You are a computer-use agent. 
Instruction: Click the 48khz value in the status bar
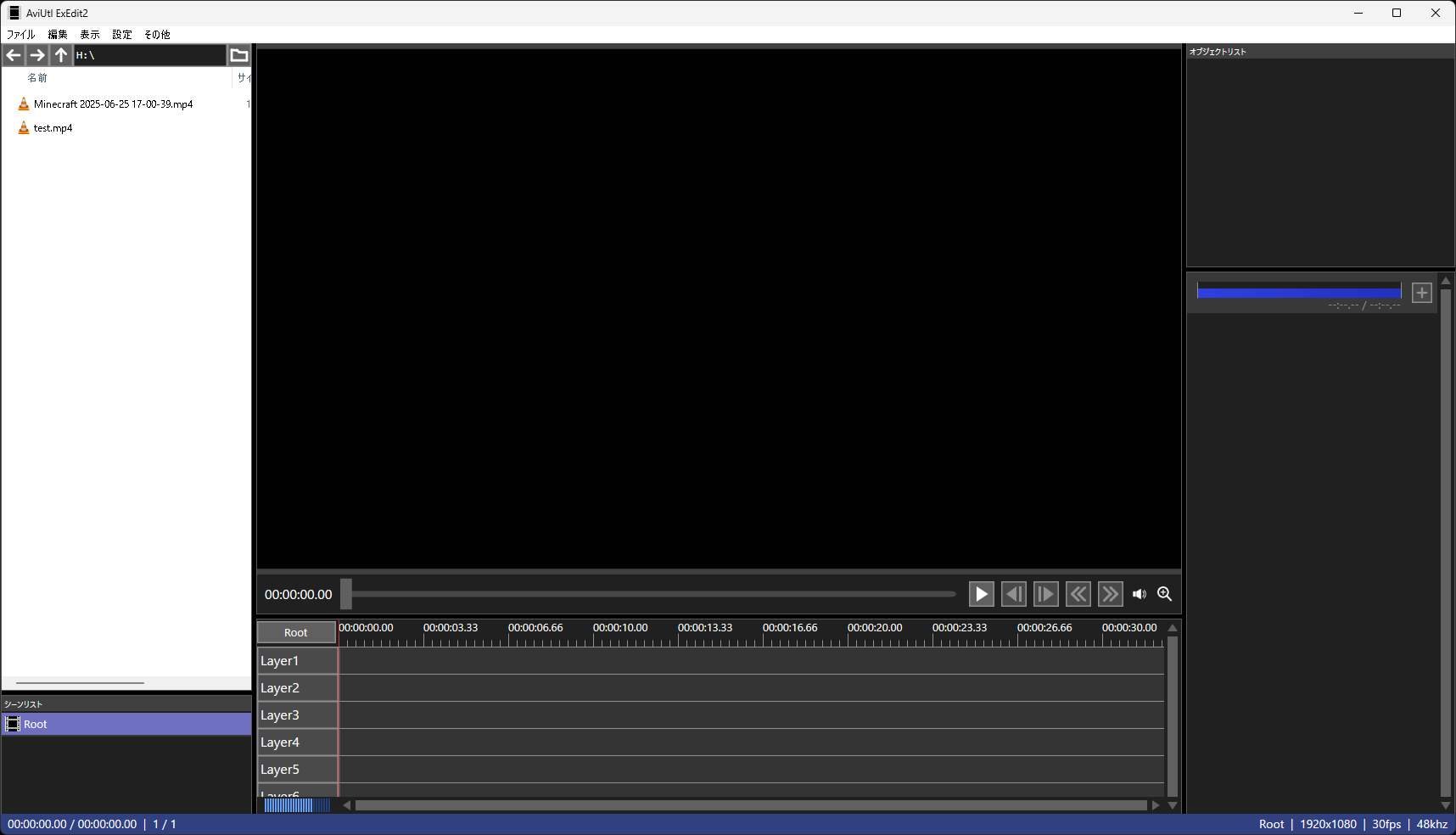pyautogui.click(x=1432, y=824)
